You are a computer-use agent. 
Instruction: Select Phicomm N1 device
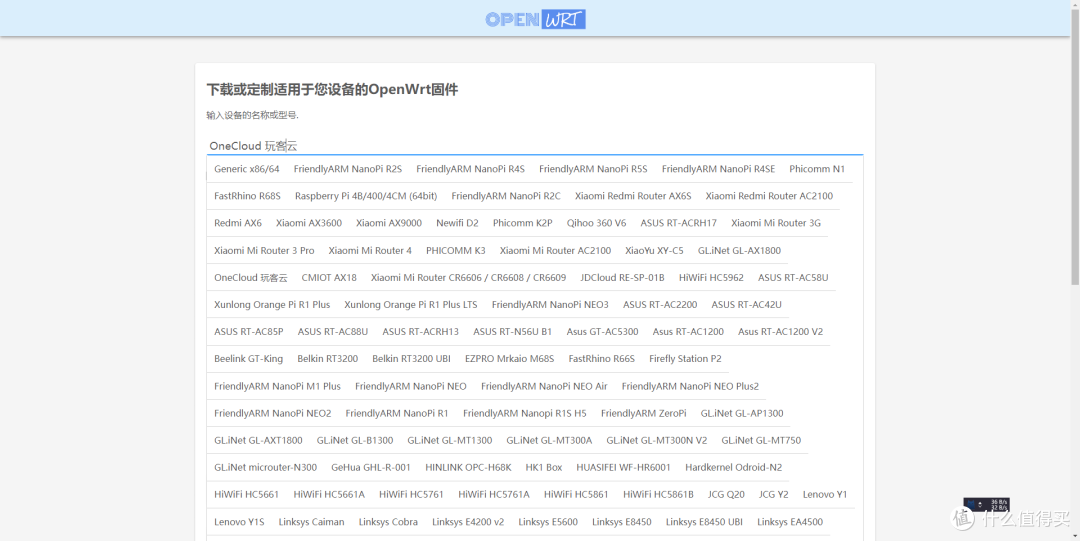(817, 169)
